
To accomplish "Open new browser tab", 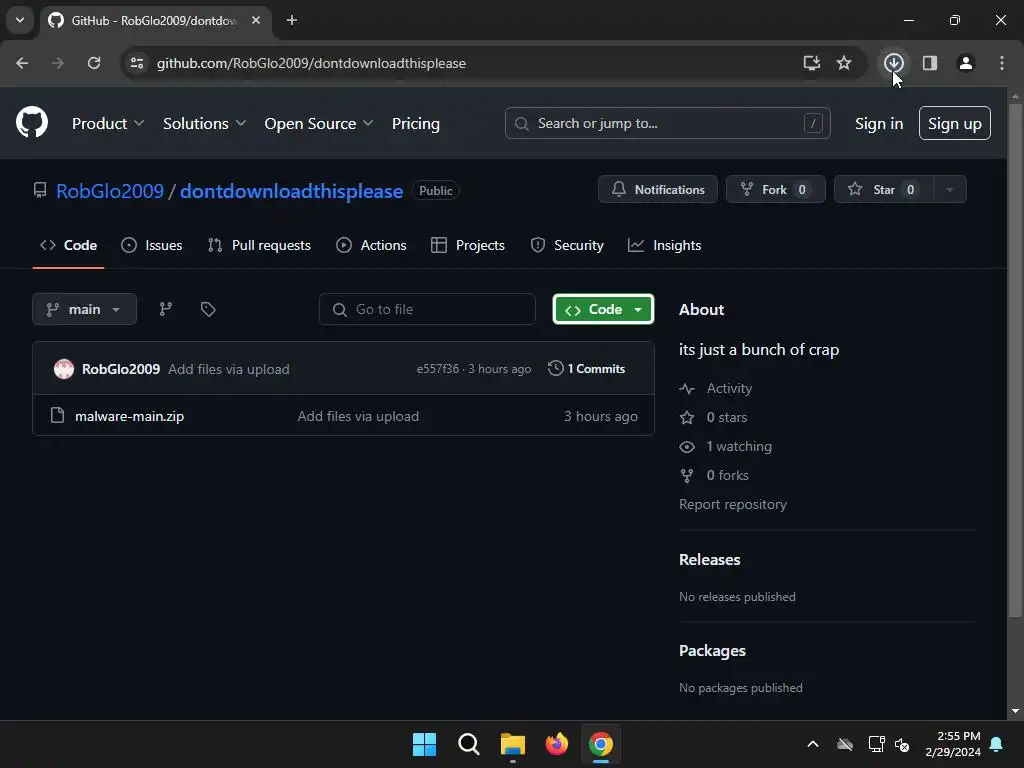I will point(292,20).
